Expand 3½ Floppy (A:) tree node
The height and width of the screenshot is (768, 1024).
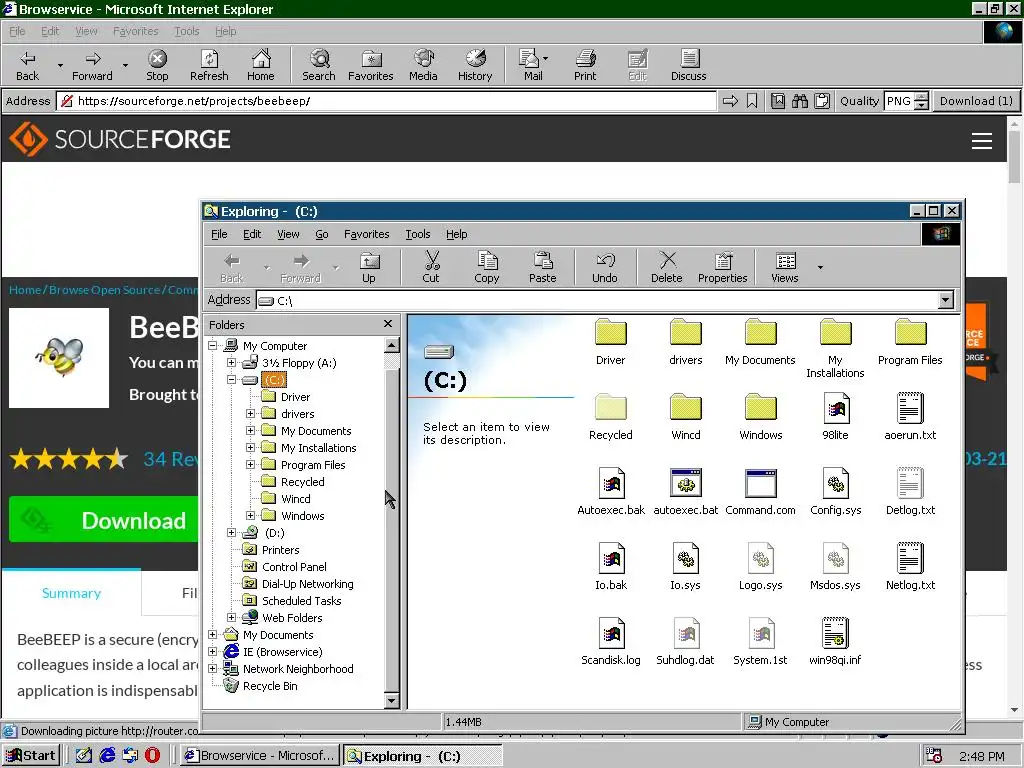[x=231, y=362]
